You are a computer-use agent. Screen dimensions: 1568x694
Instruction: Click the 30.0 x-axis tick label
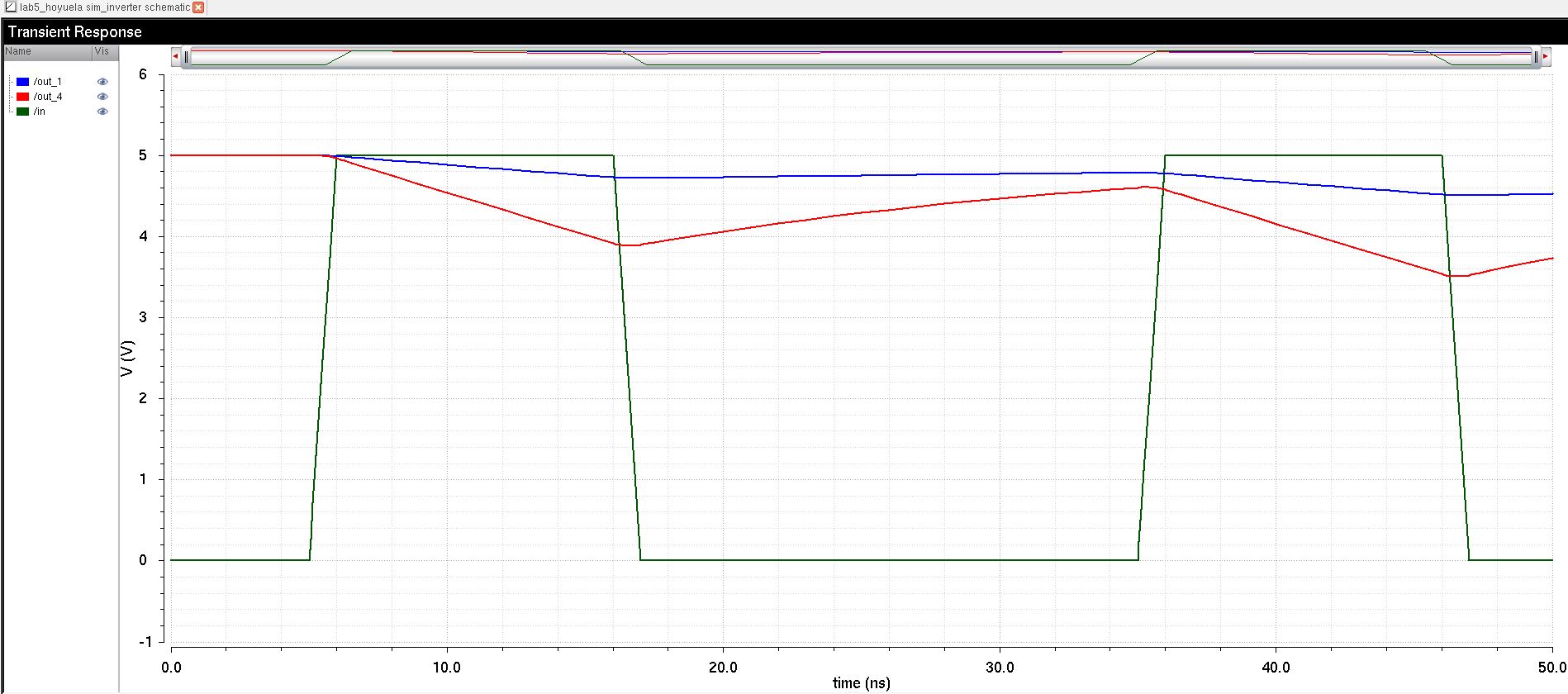[1000, 667]
